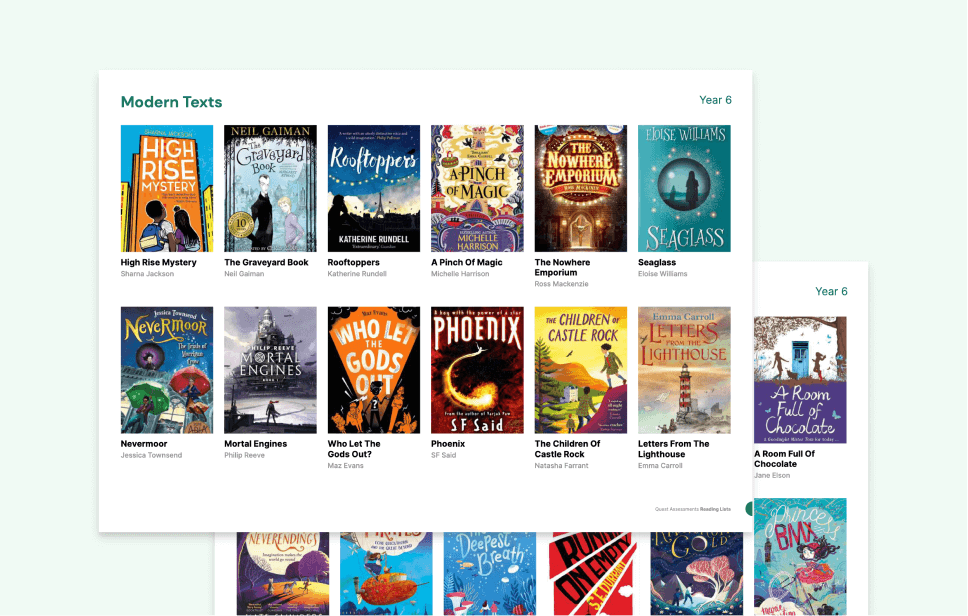Click author name SF Said
The height and width of the screenshot is (616, 968).
tap(443, 455)
